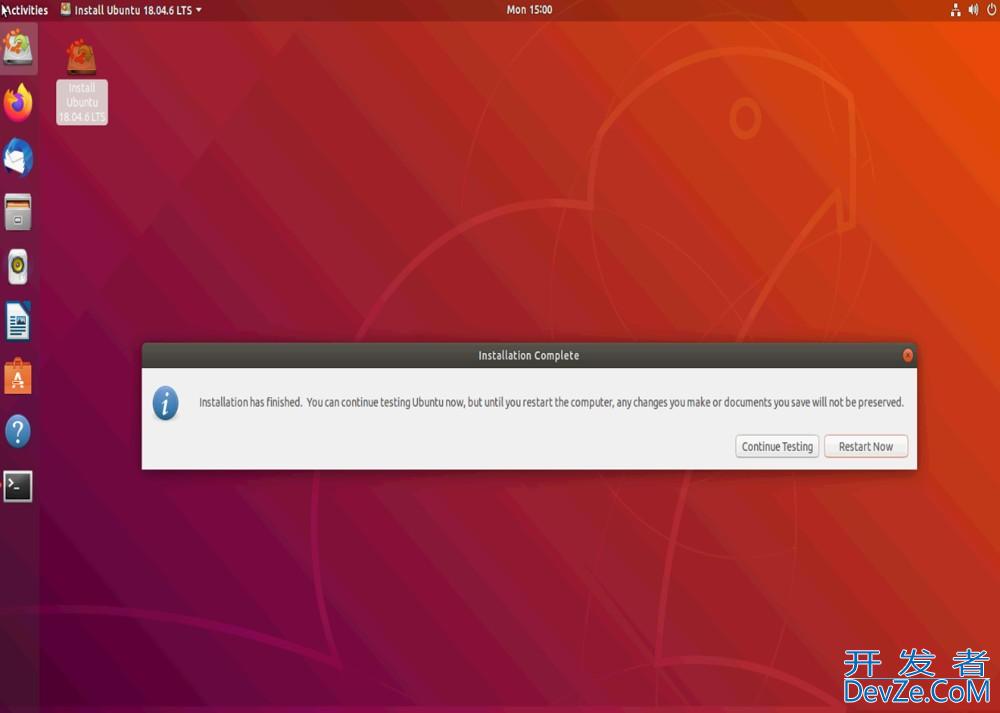The image size is (1000, 713).
Task: Open the Install Ubuntu 18.04.6 LTS app menu
Action: [x=131, y=10]
